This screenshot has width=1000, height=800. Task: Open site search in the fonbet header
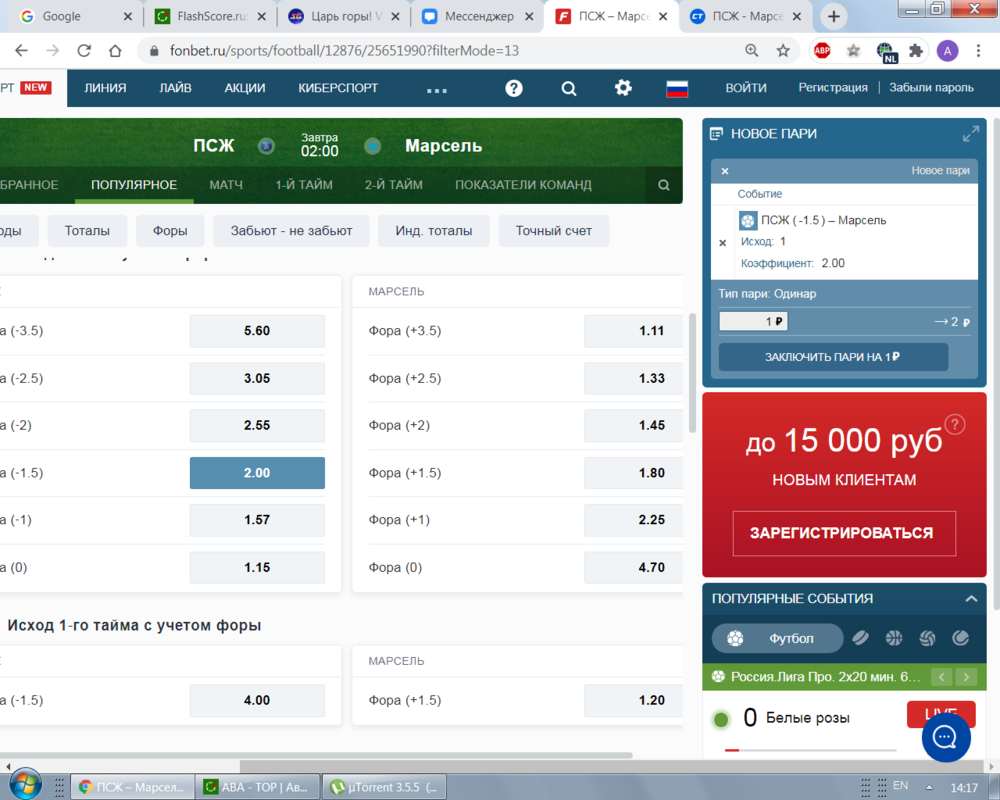(x=569, y=88)
